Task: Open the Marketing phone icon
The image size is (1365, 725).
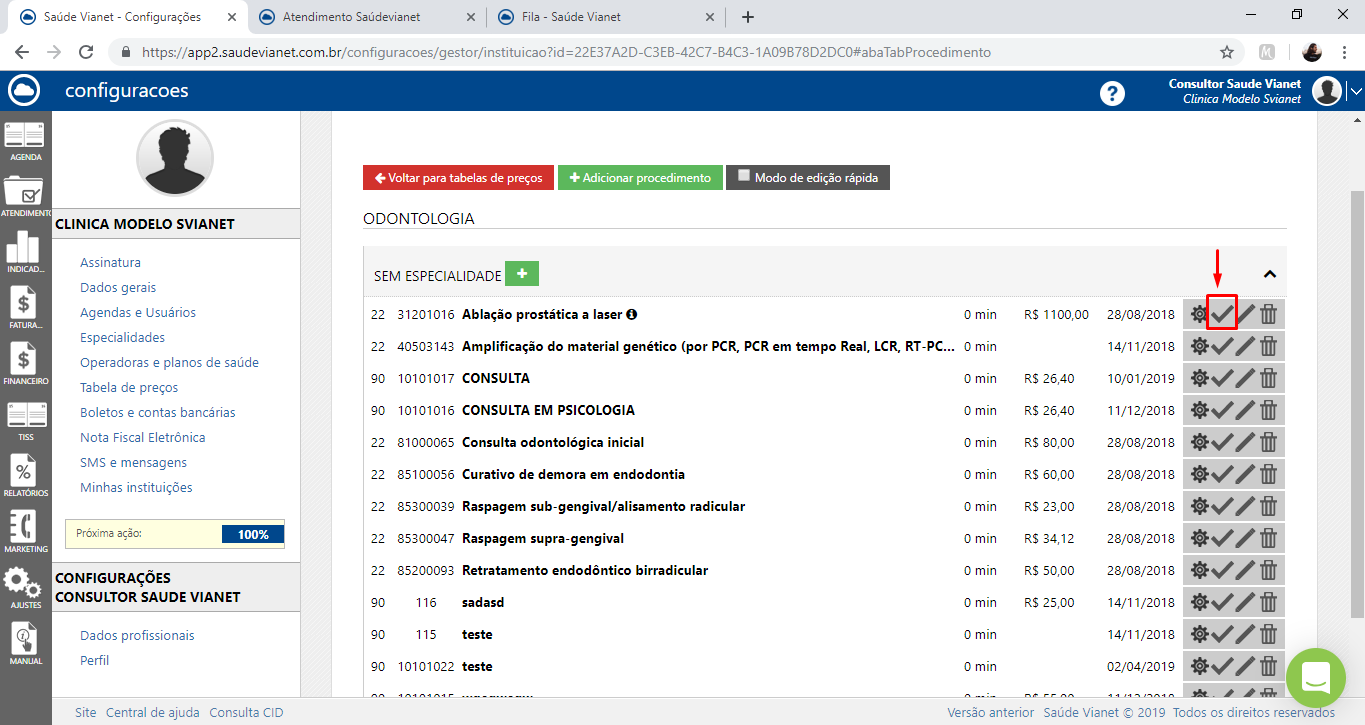Action: pos(25,532)
